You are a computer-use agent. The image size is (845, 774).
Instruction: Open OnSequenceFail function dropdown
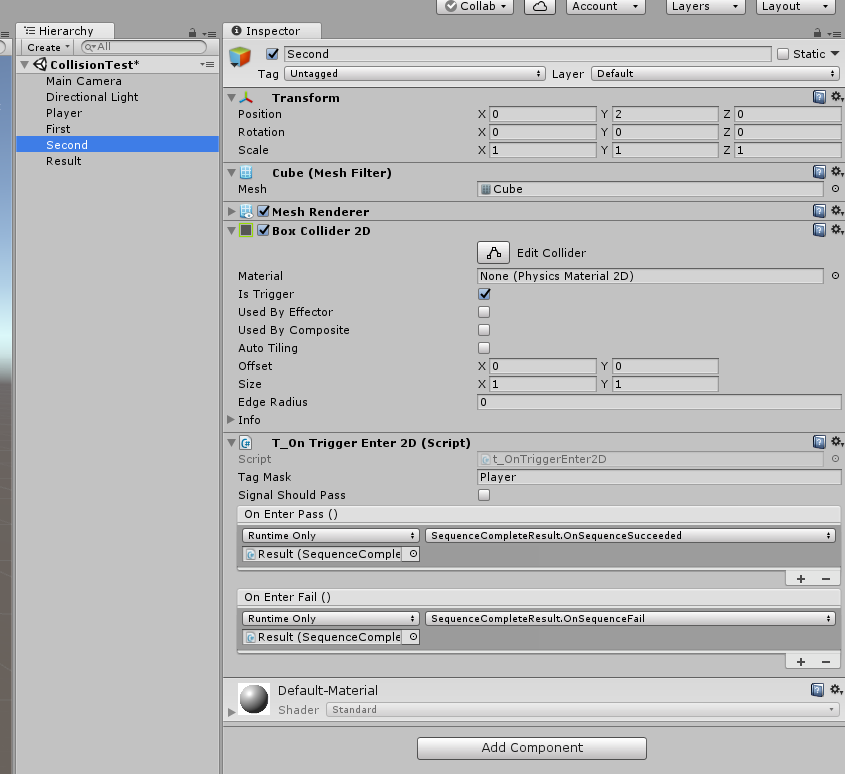[x=631, y=618]
